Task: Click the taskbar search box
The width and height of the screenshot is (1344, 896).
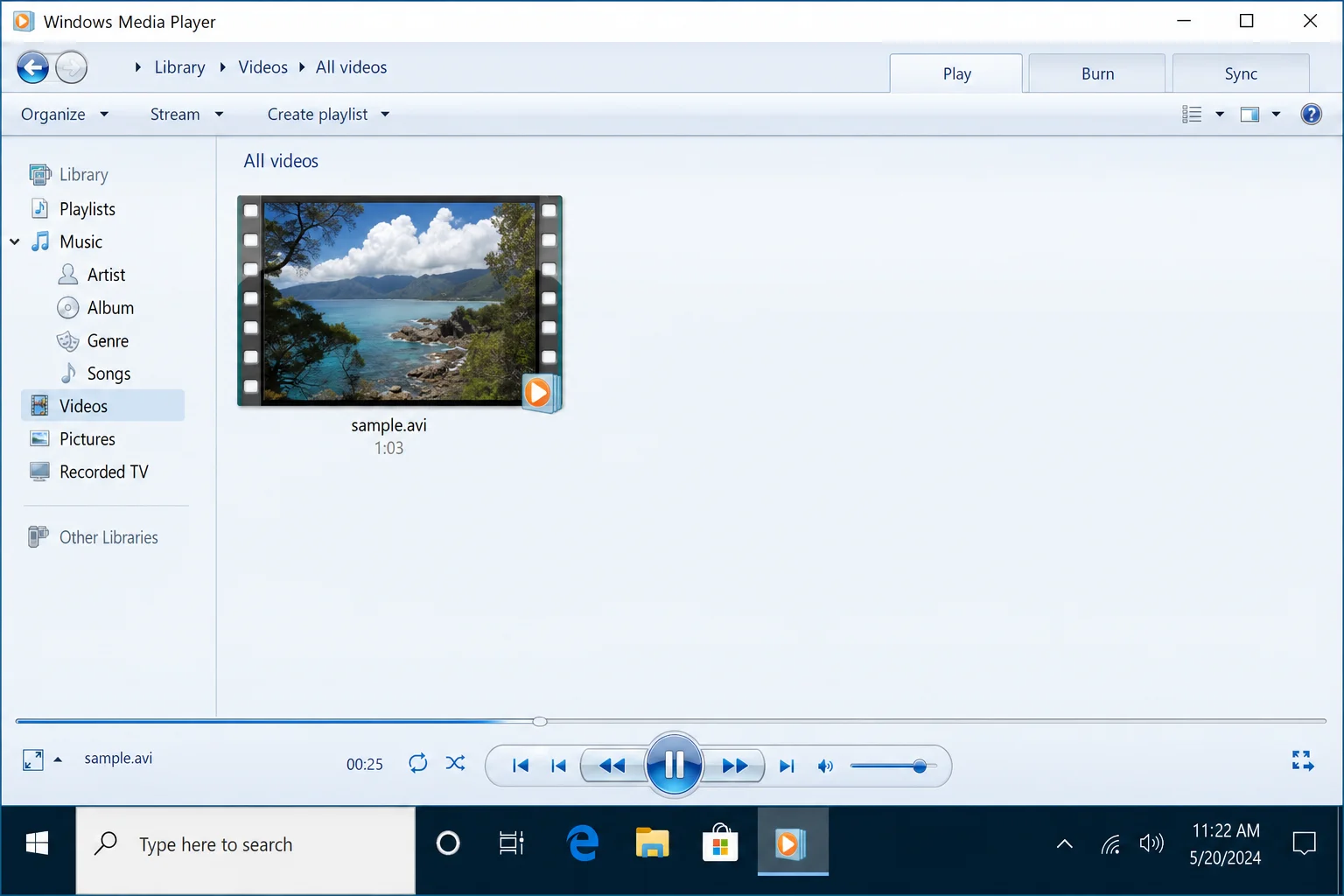Action: pos(246,850)
